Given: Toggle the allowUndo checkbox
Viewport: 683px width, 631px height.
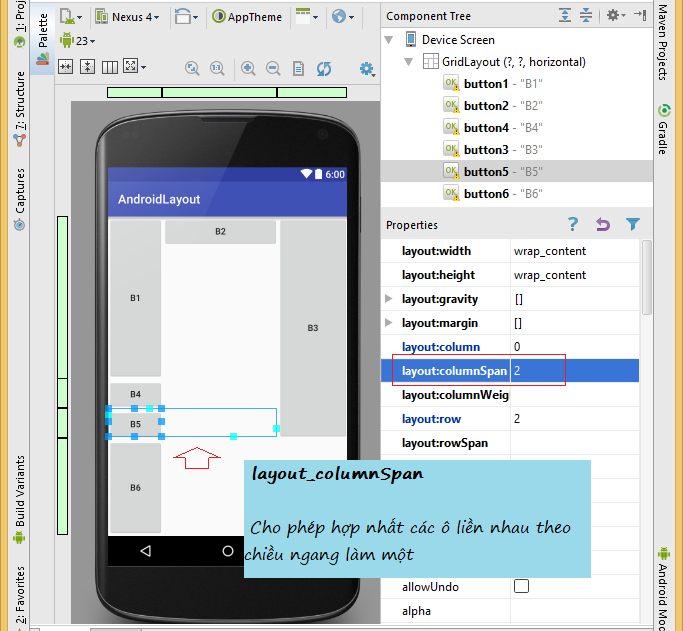Looking at the screenshot, I should pyautogui.click(x=521, y=586).
